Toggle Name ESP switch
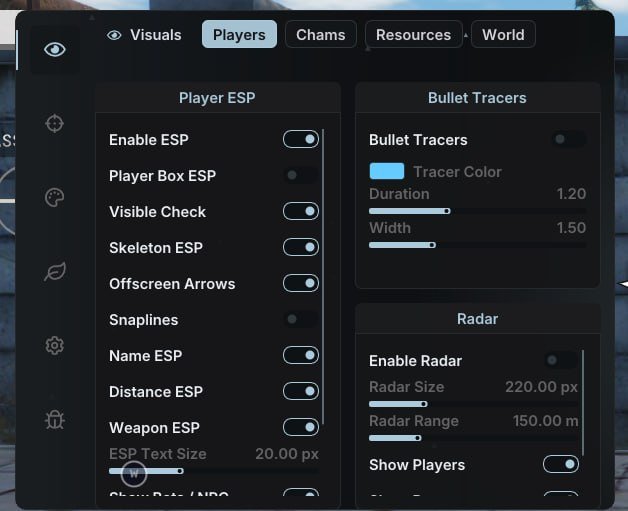This screenshot has width=628, height=511. point(301,355)
